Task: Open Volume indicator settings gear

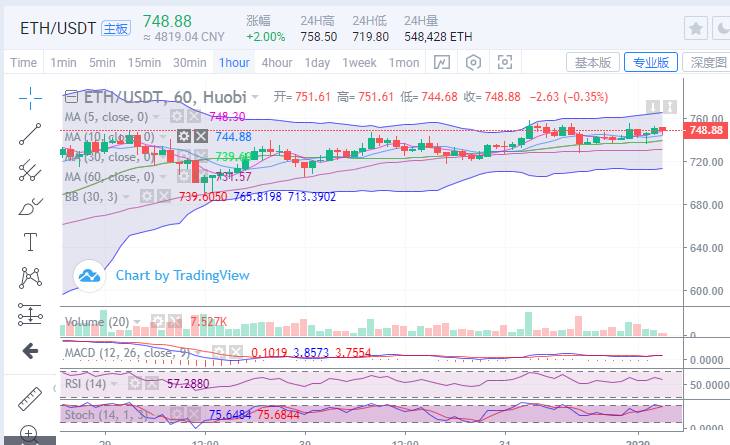Action: [157, 321]
